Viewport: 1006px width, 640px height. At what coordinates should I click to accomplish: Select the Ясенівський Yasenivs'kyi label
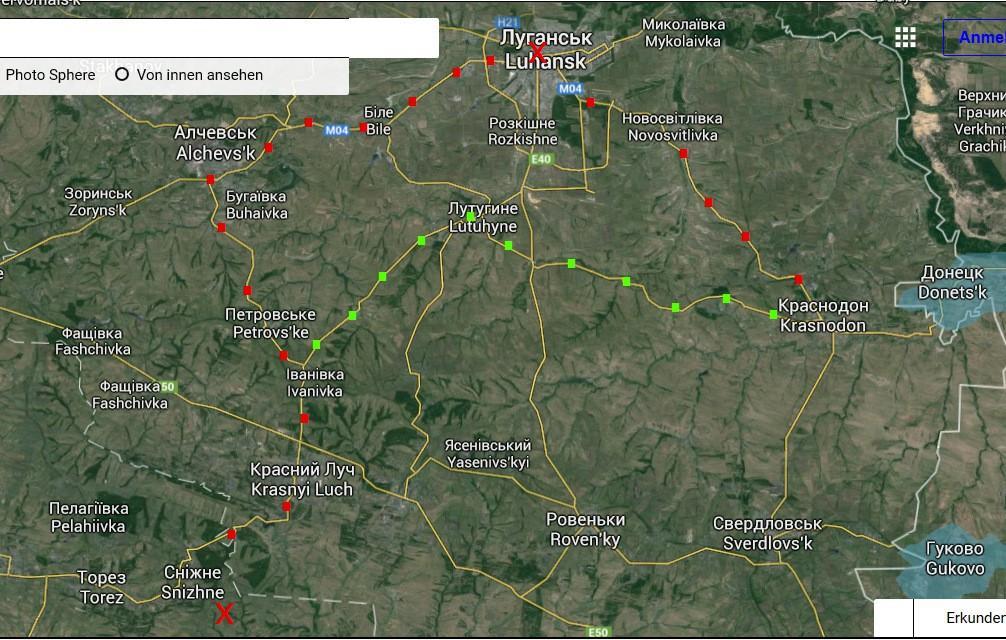(x=488, y=453)
